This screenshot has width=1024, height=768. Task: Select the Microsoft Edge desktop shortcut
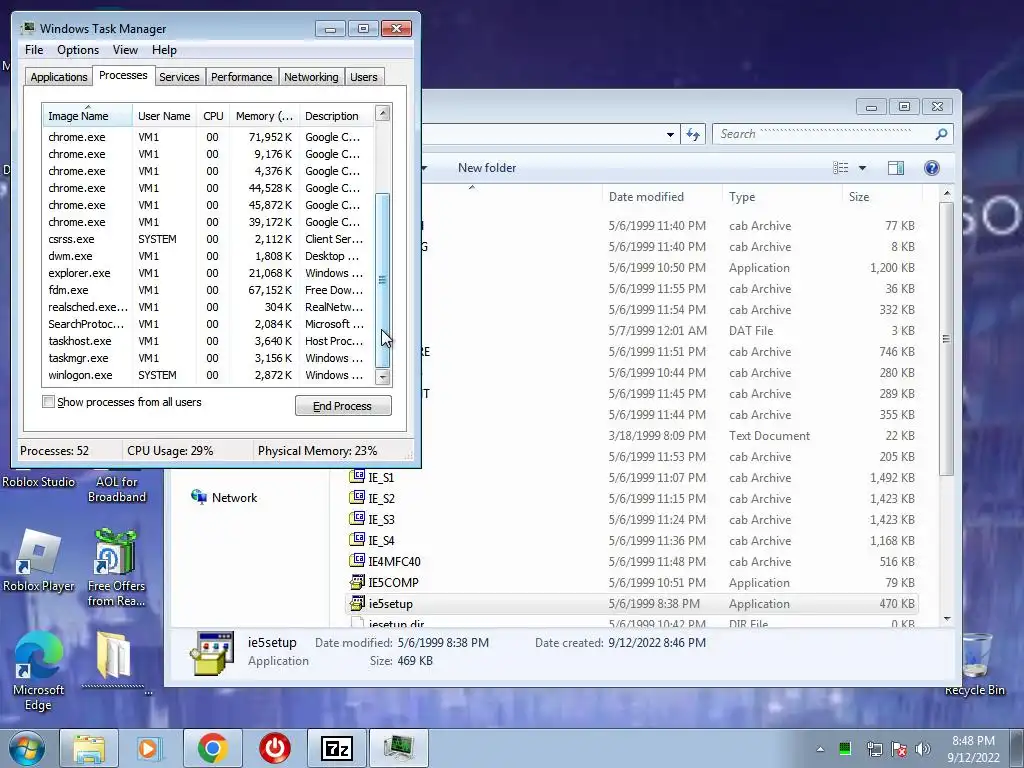(38, 671)
